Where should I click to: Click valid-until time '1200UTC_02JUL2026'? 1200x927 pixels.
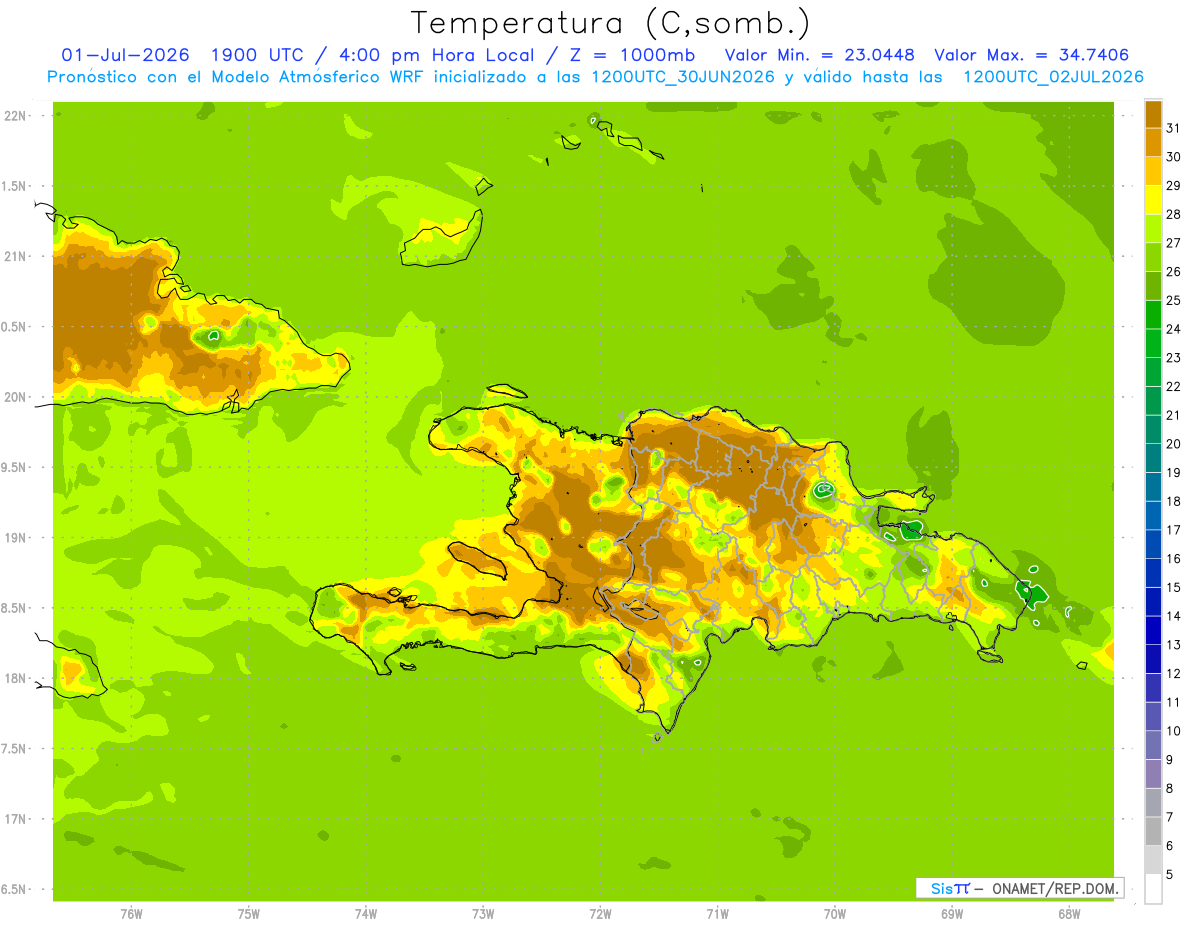[1053, 77]
